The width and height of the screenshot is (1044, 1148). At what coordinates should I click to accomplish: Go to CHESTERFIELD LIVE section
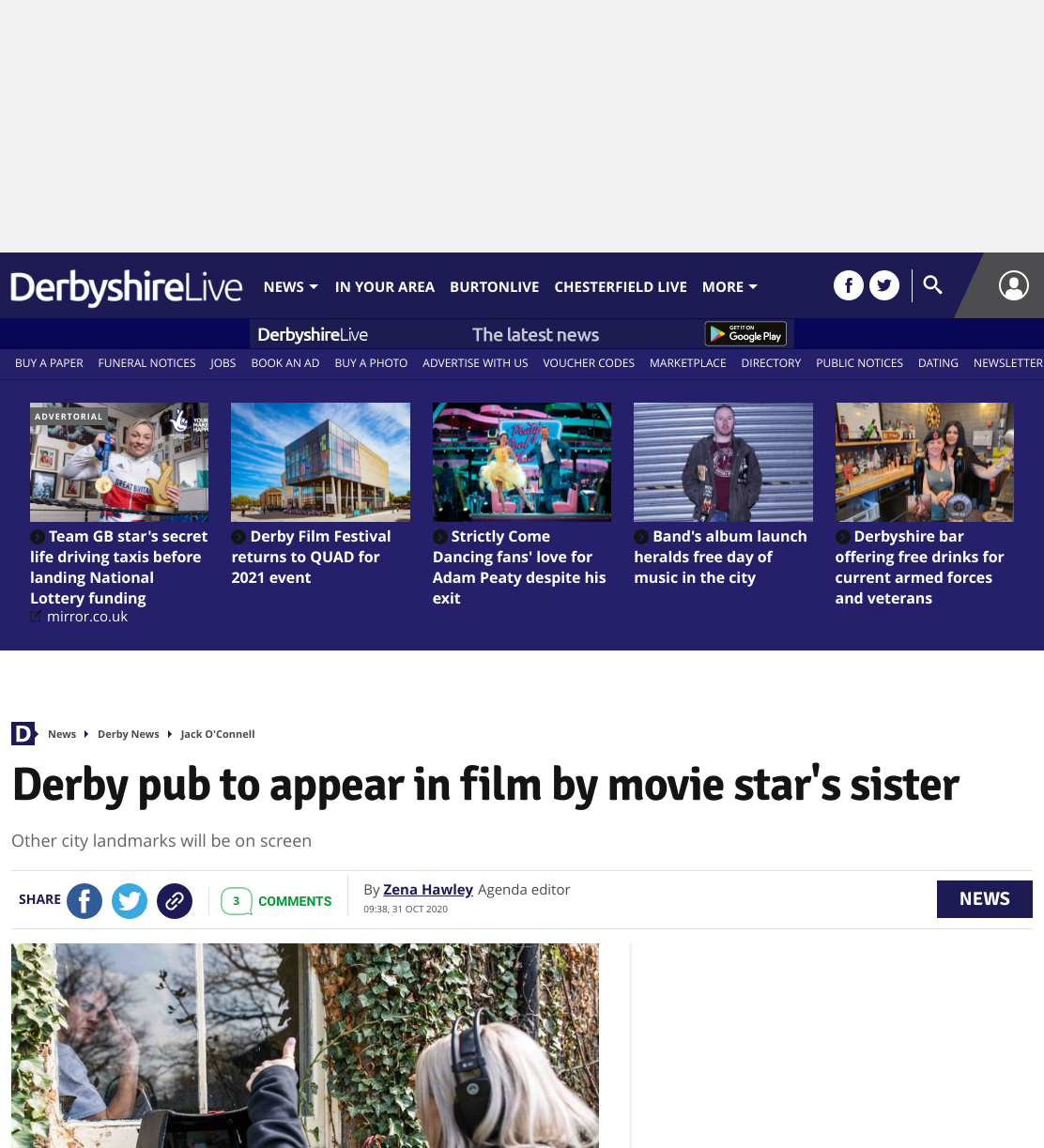coord(621,287)
